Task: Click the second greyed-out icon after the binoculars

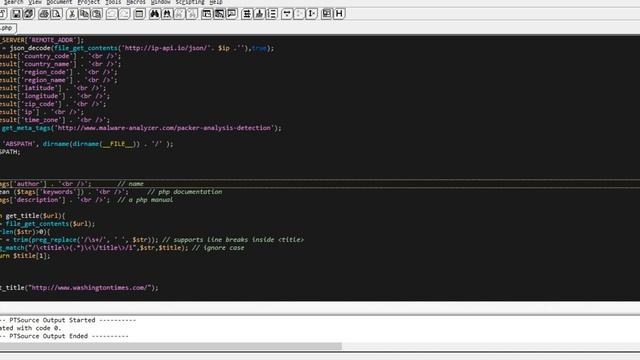Action: click(x=192, y=14)
